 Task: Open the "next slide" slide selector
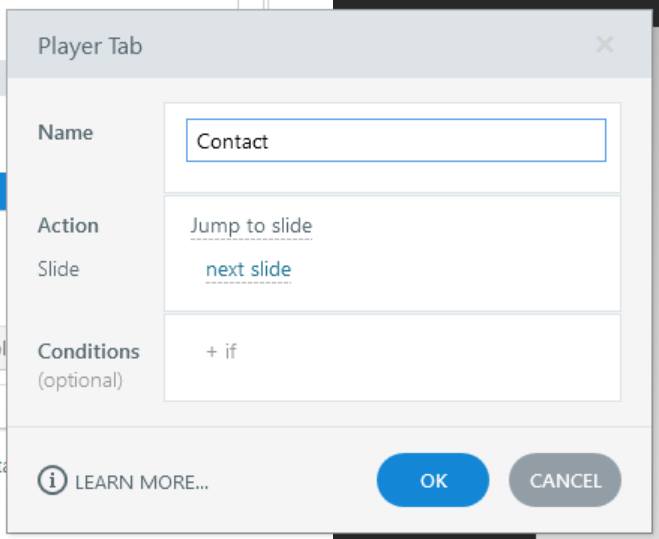click(248, 270)
